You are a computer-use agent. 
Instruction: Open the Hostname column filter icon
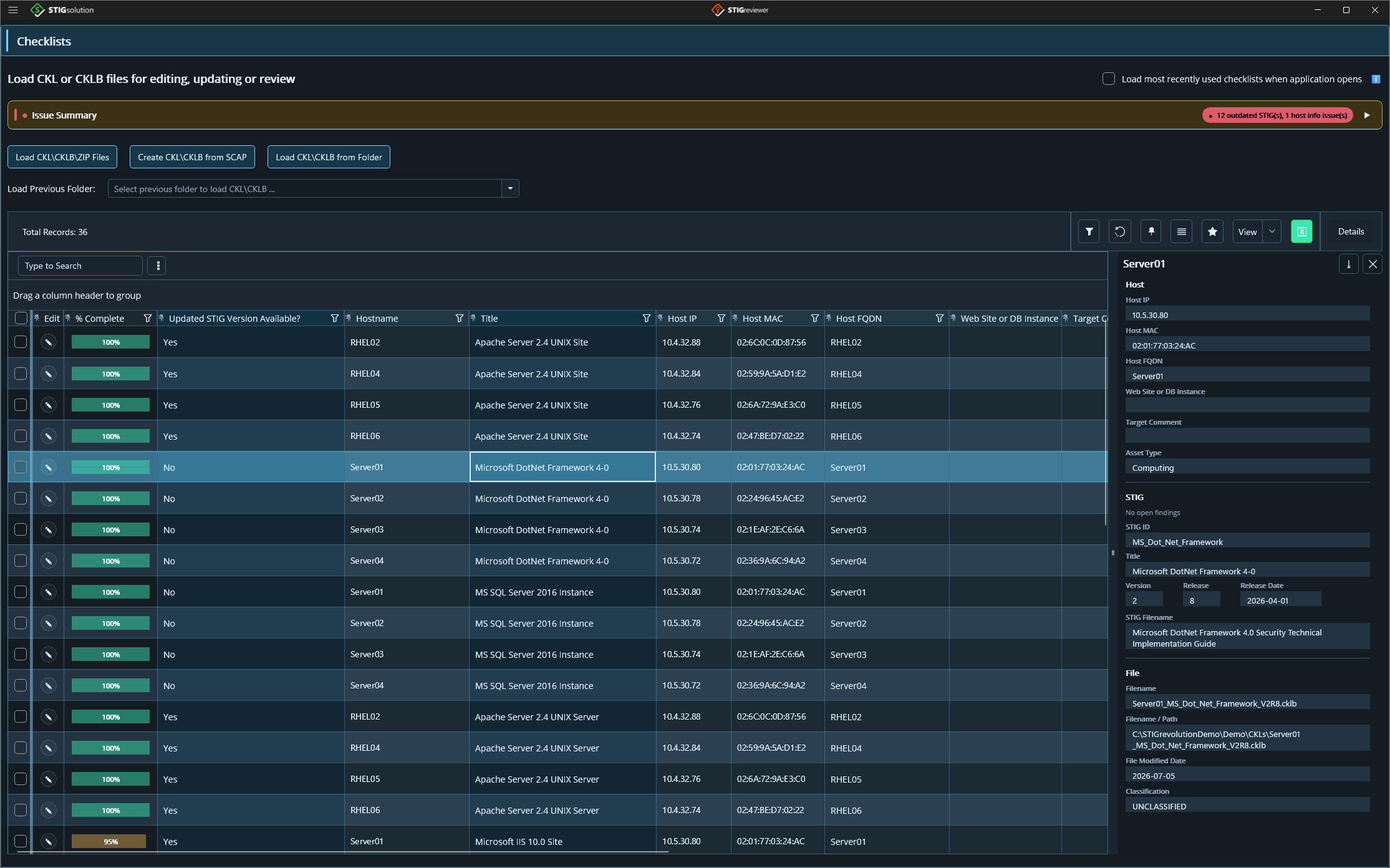pos(460,318)
